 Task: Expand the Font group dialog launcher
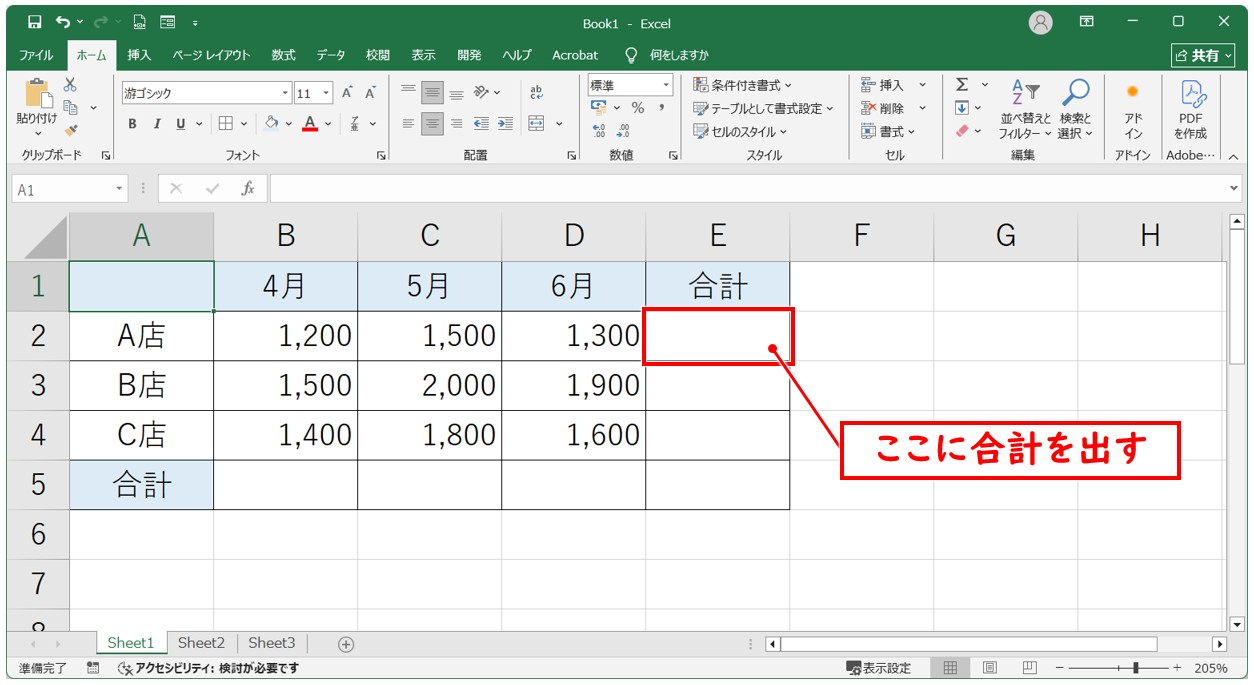pyautogui.click(x=380, y=156)
